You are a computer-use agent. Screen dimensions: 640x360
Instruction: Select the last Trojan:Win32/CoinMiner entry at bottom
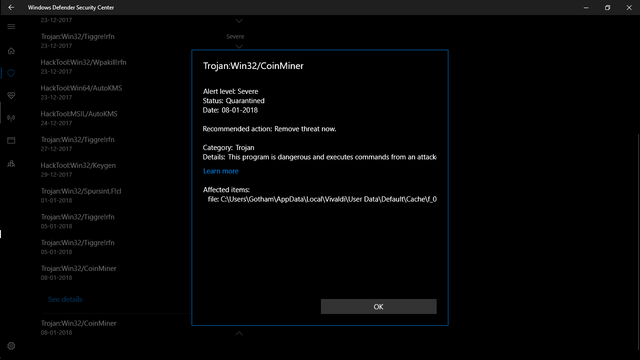[x=78, y=327]
